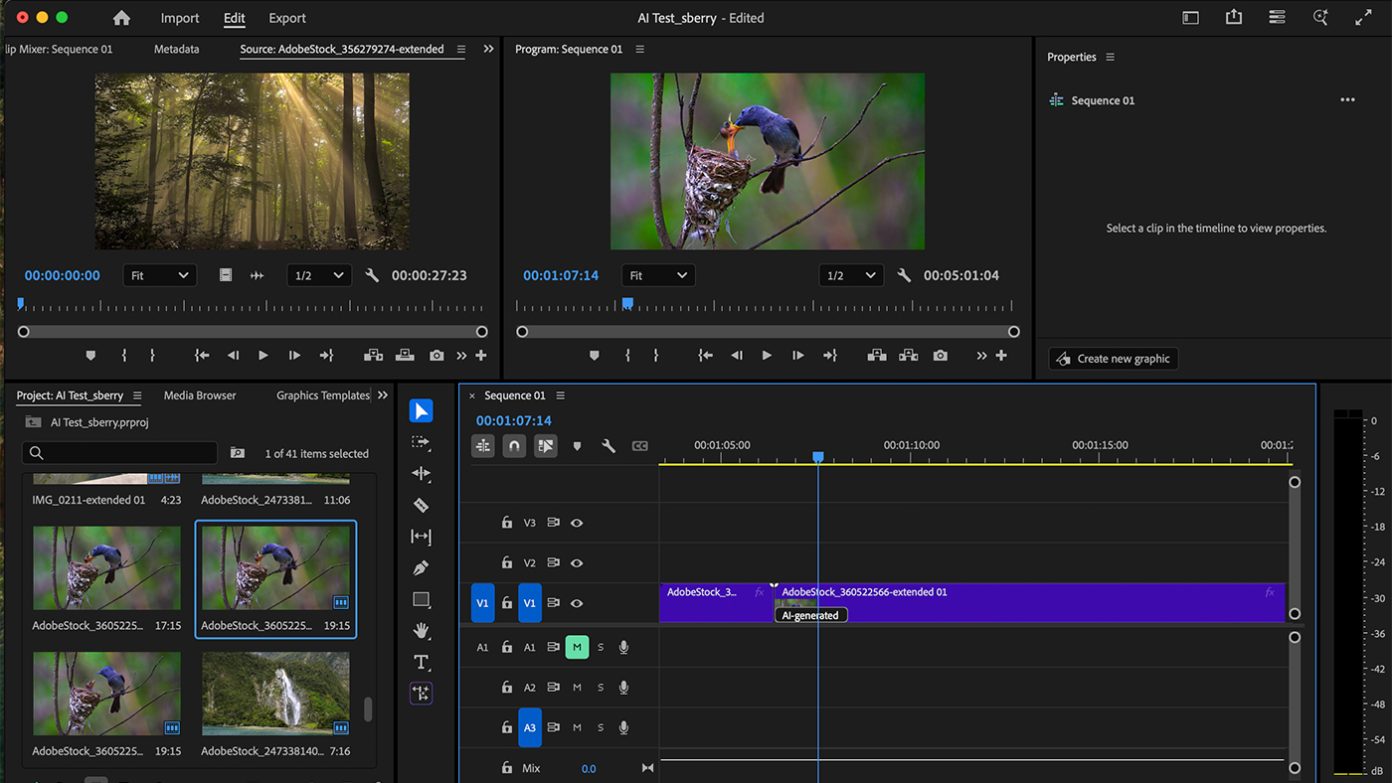
Task: Select the Pen tool
Action: [420, 568]
